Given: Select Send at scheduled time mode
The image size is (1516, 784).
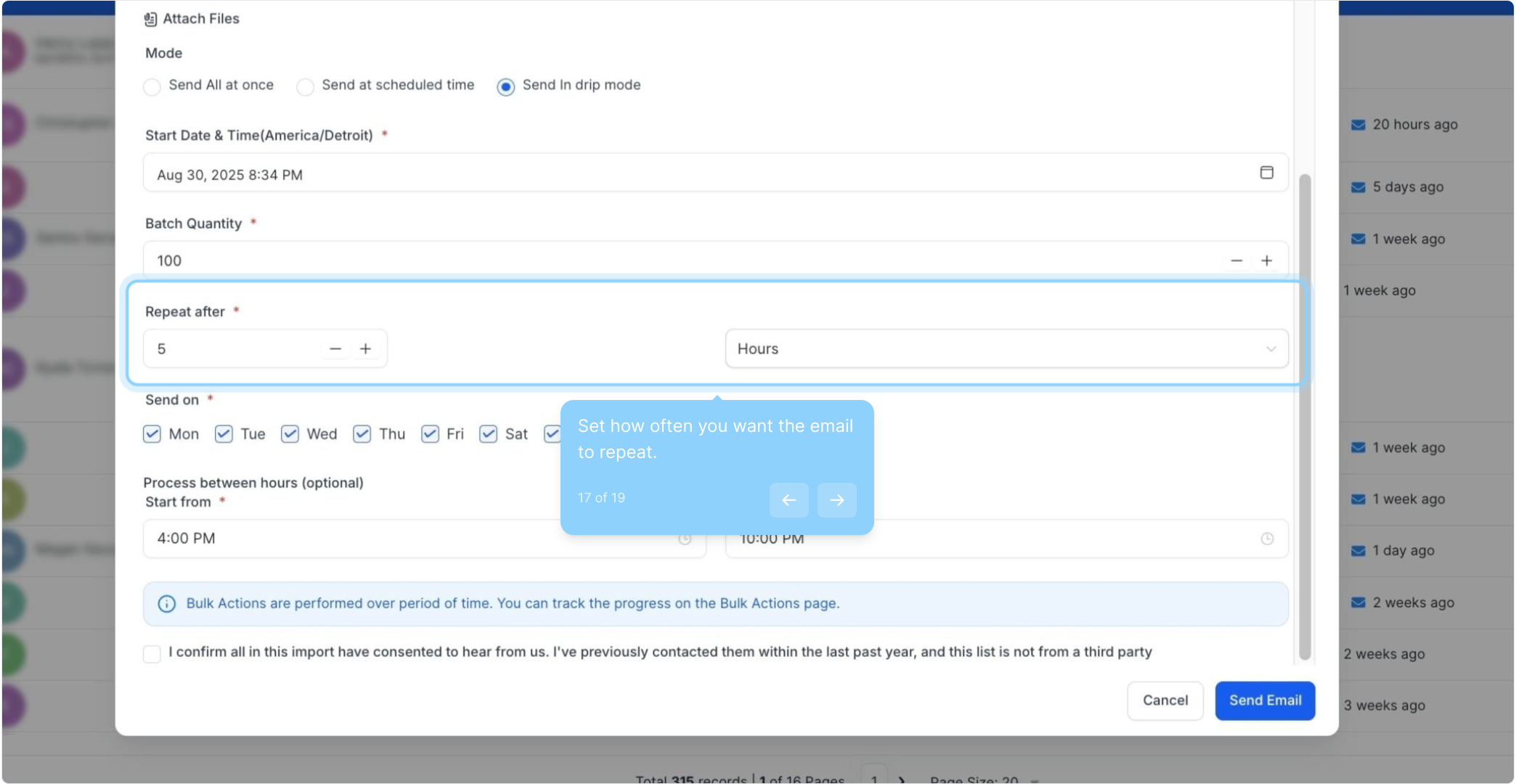Looking at the screenshot, I should click(x=306, y=87).
